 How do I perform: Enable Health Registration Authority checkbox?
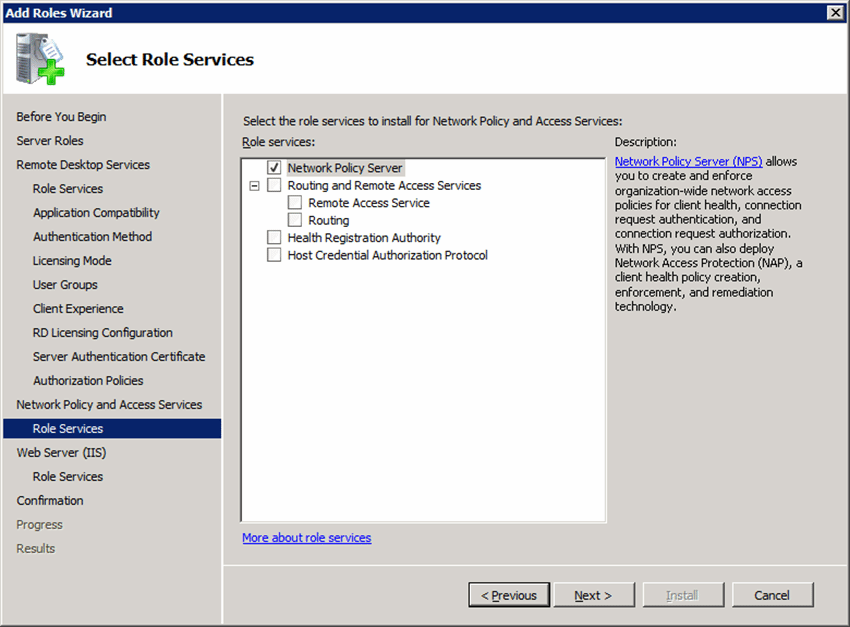click(x=274, y=238)
